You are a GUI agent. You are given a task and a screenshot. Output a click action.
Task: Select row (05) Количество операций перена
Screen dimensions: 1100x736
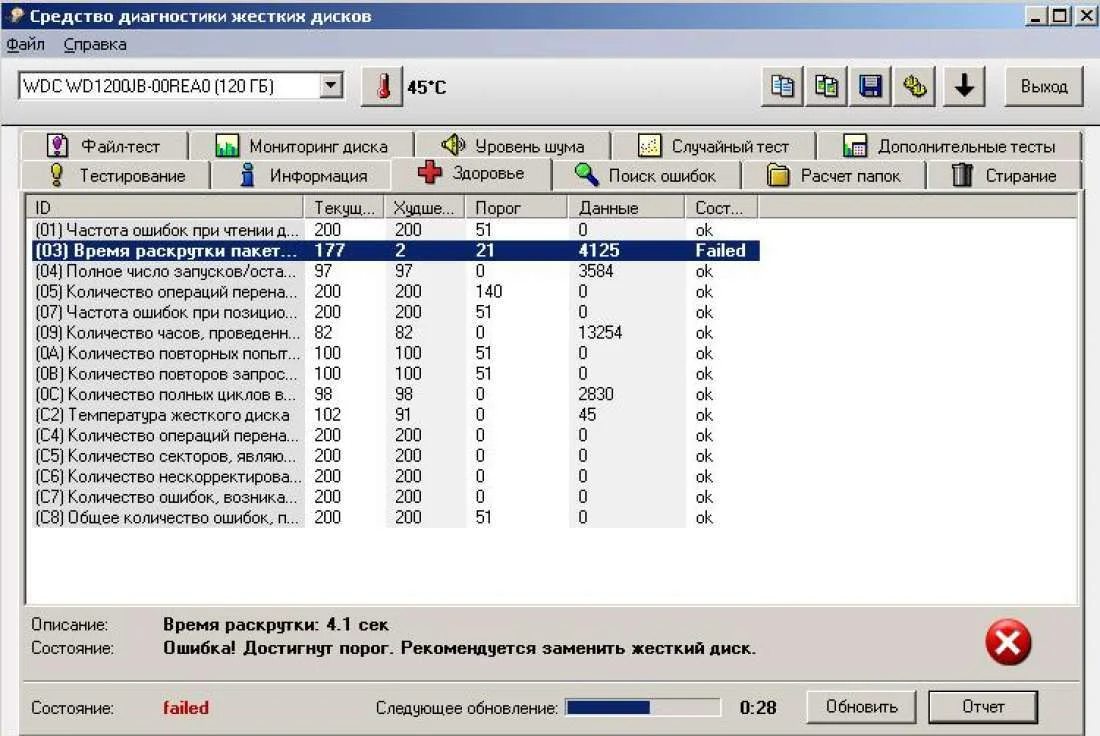[x=396, y=291]
